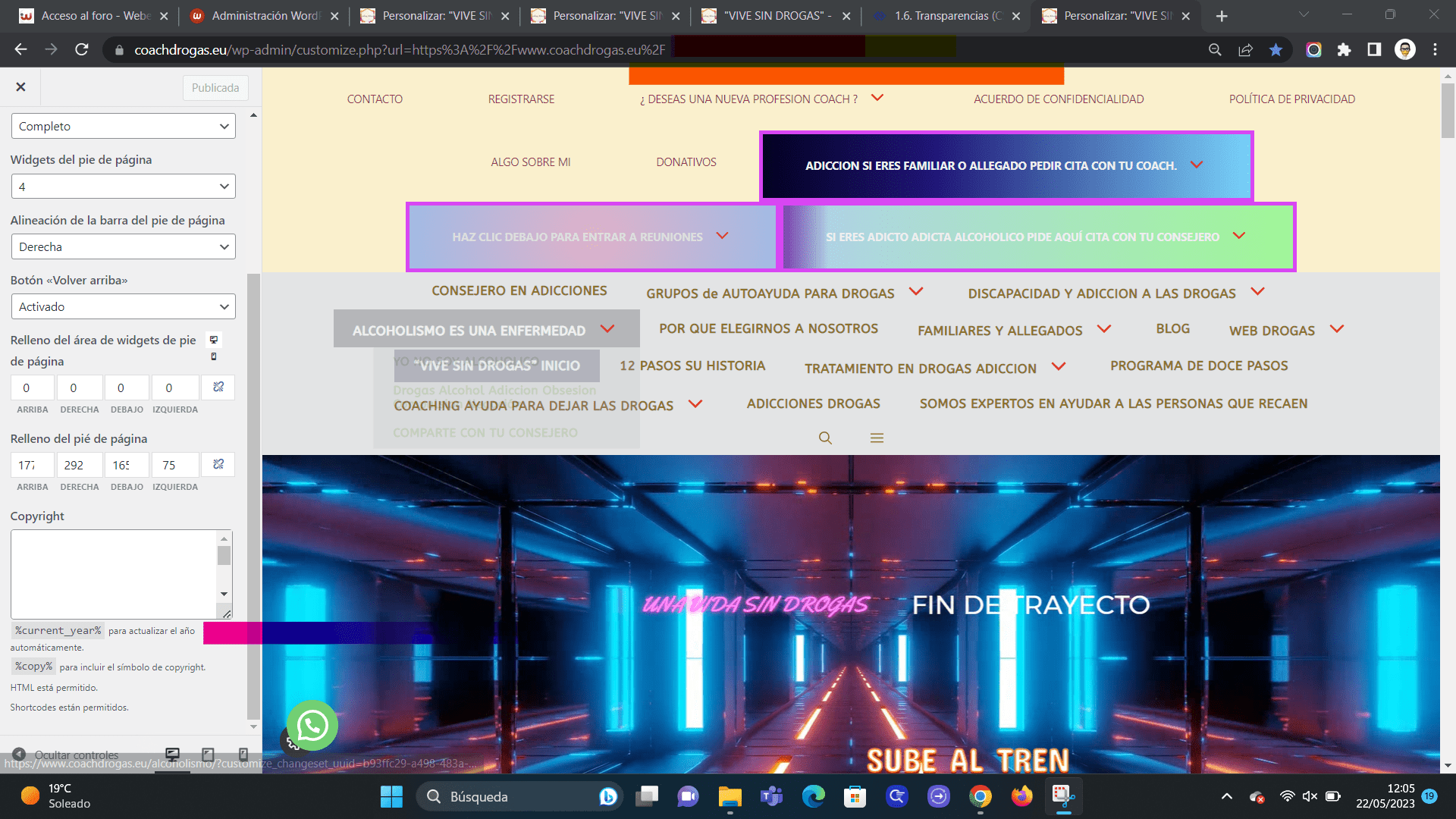This screenshot has height=819, width=1456.
Task: Open Chrome extensions puzzle icon
Action: point(1344,49)
